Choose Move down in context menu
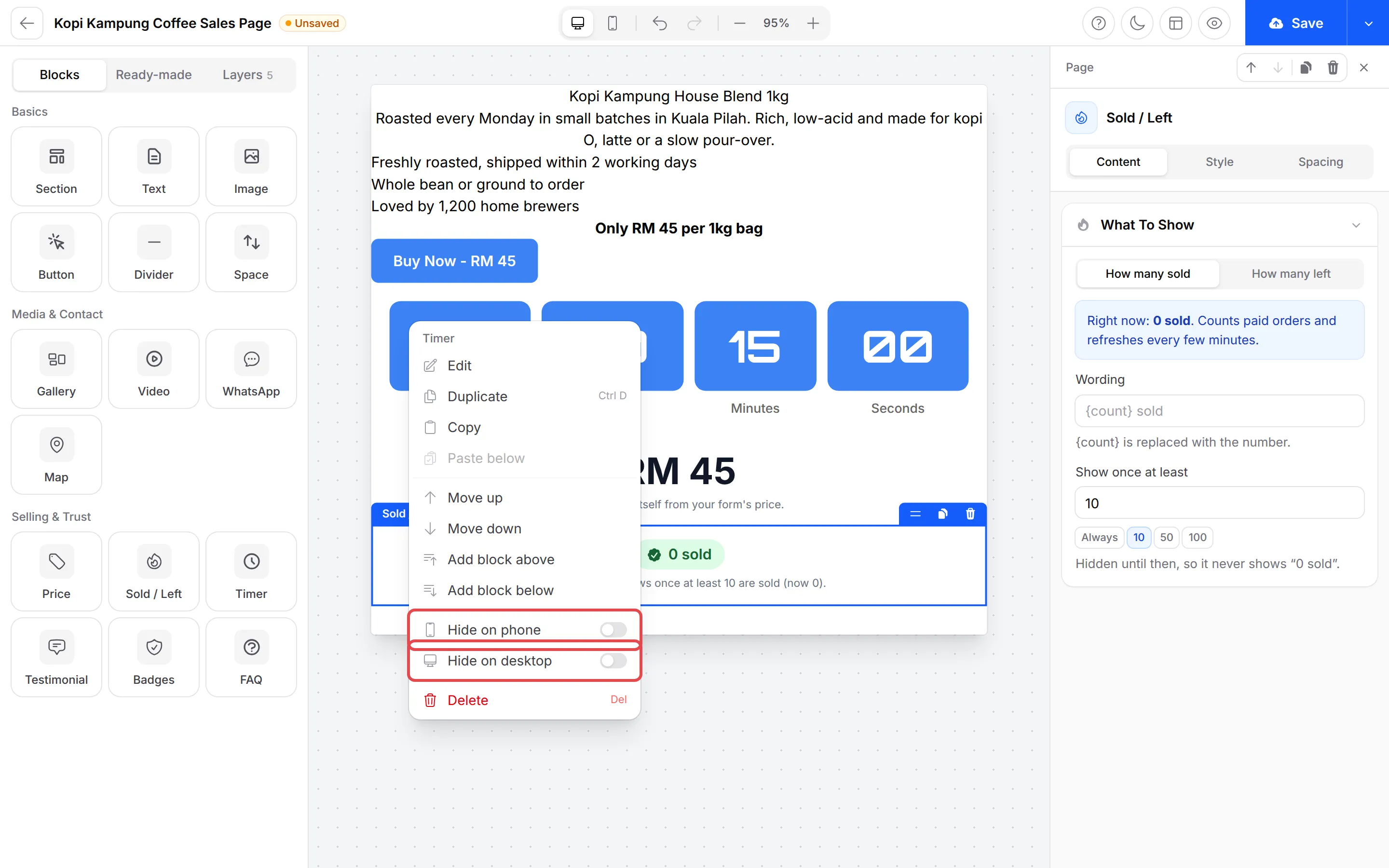The width and height of the screenshot is (1389, 868). pos(525,529)
